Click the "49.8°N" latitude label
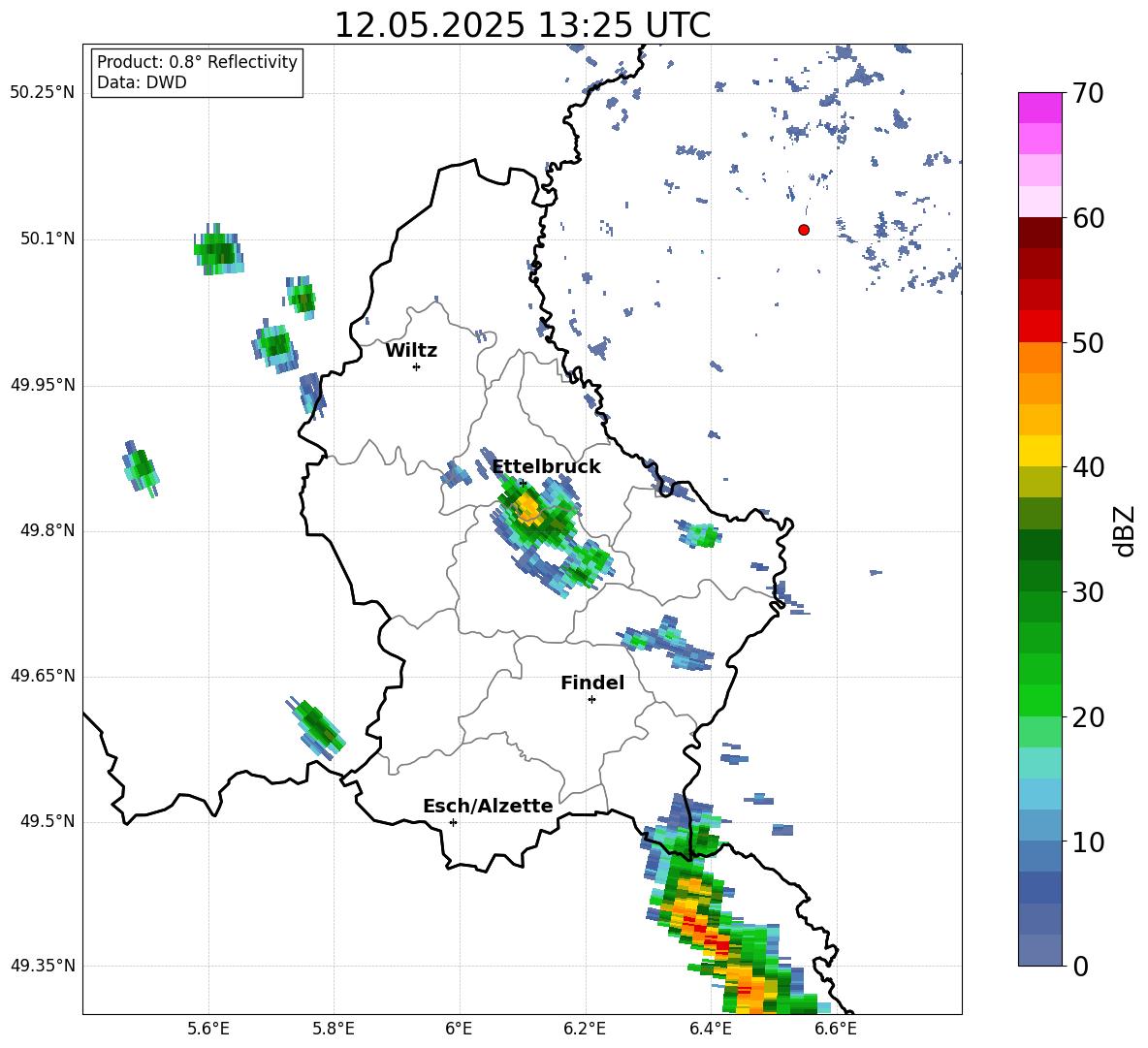 click(47, 530)
